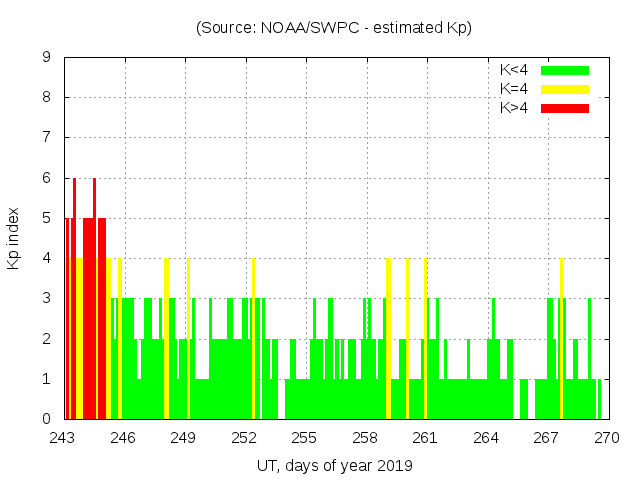The image size is (640, 480).
Task: Click the chart title mentioning NOAA/SWPC
Action: click(x=334, y=28)
